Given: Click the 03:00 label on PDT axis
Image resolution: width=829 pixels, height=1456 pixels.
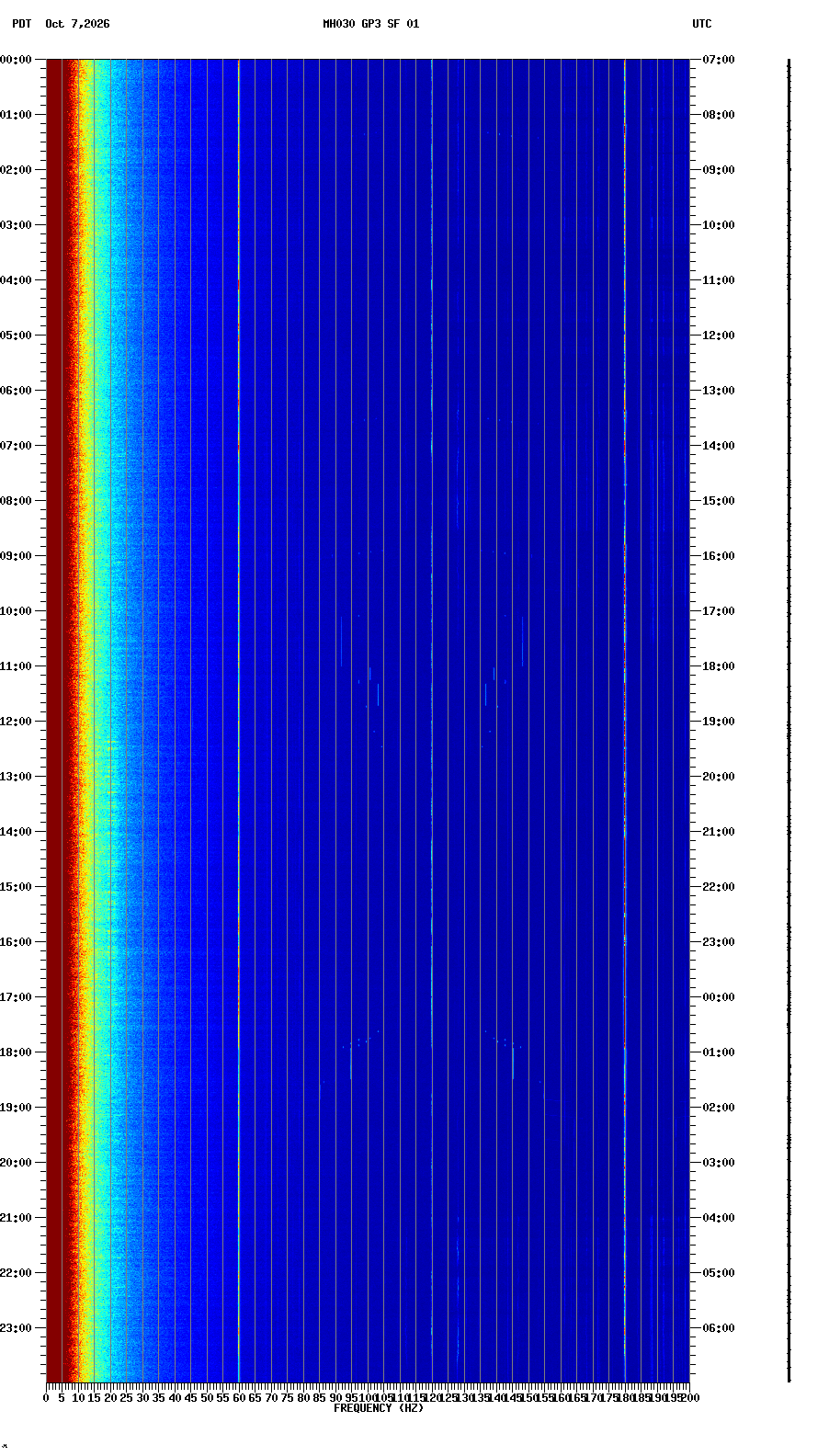Looking at the screenshot, I should coord(16,225).
